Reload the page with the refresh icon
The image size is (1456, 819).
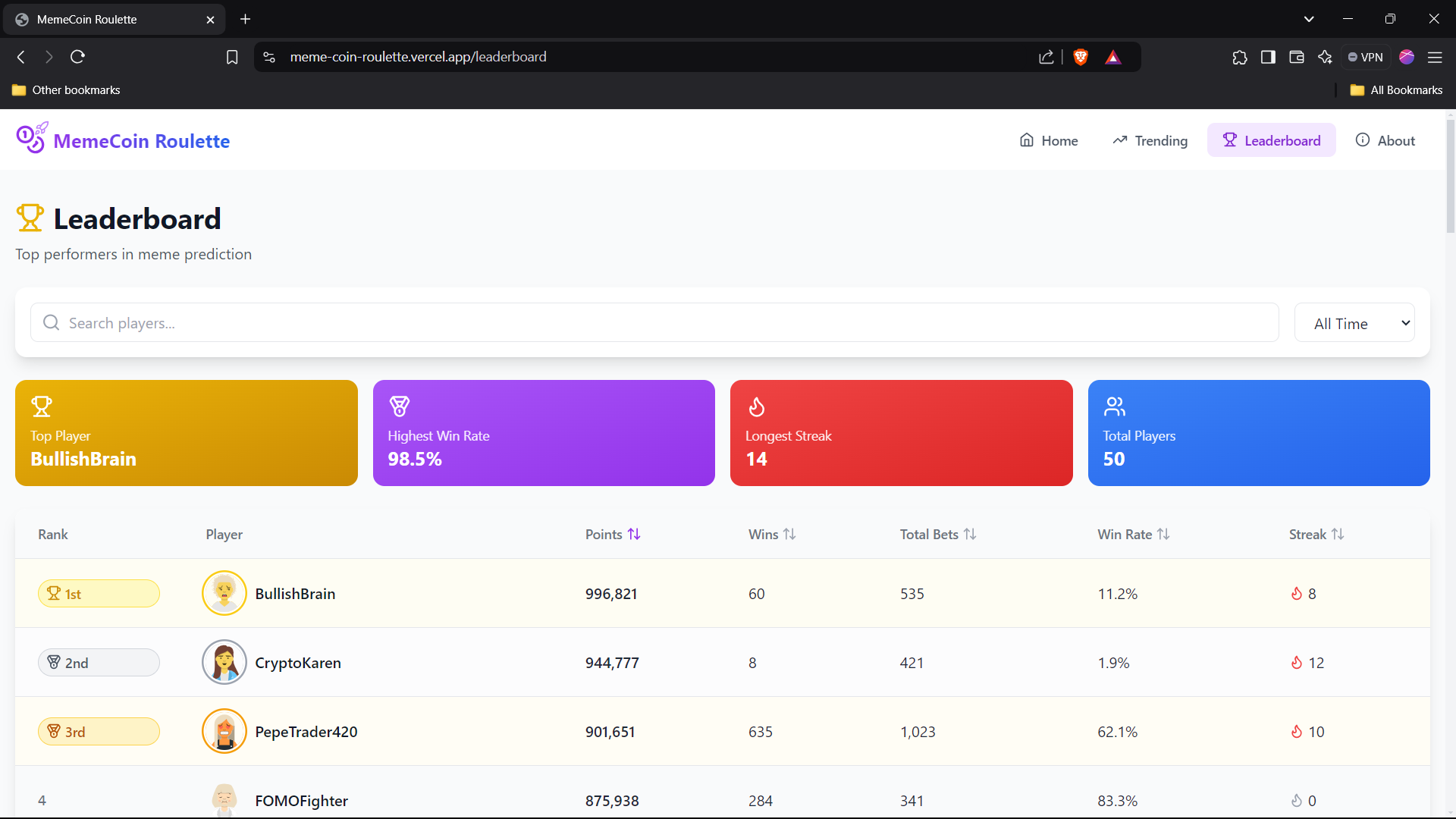[77, 57]
